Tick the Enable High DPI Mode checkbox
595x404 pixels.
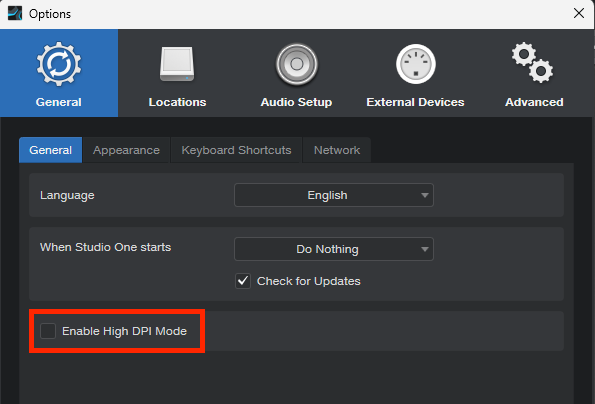[x=48, y=331]
